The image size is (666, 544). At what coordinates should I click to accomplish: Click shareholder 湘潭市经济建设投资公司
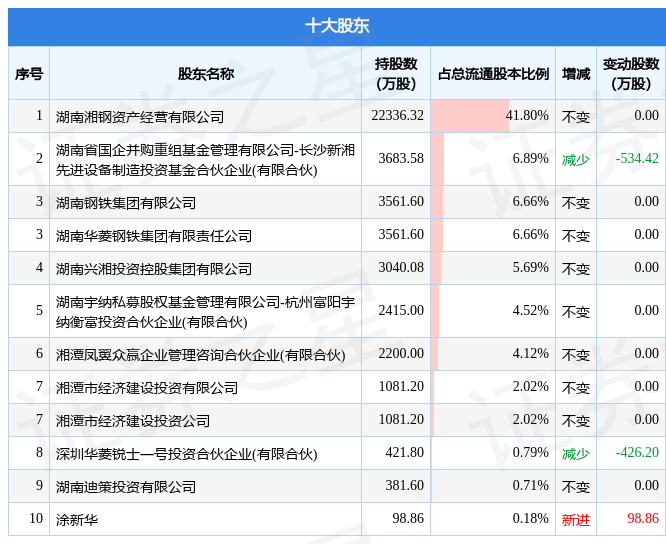(133, 421)
